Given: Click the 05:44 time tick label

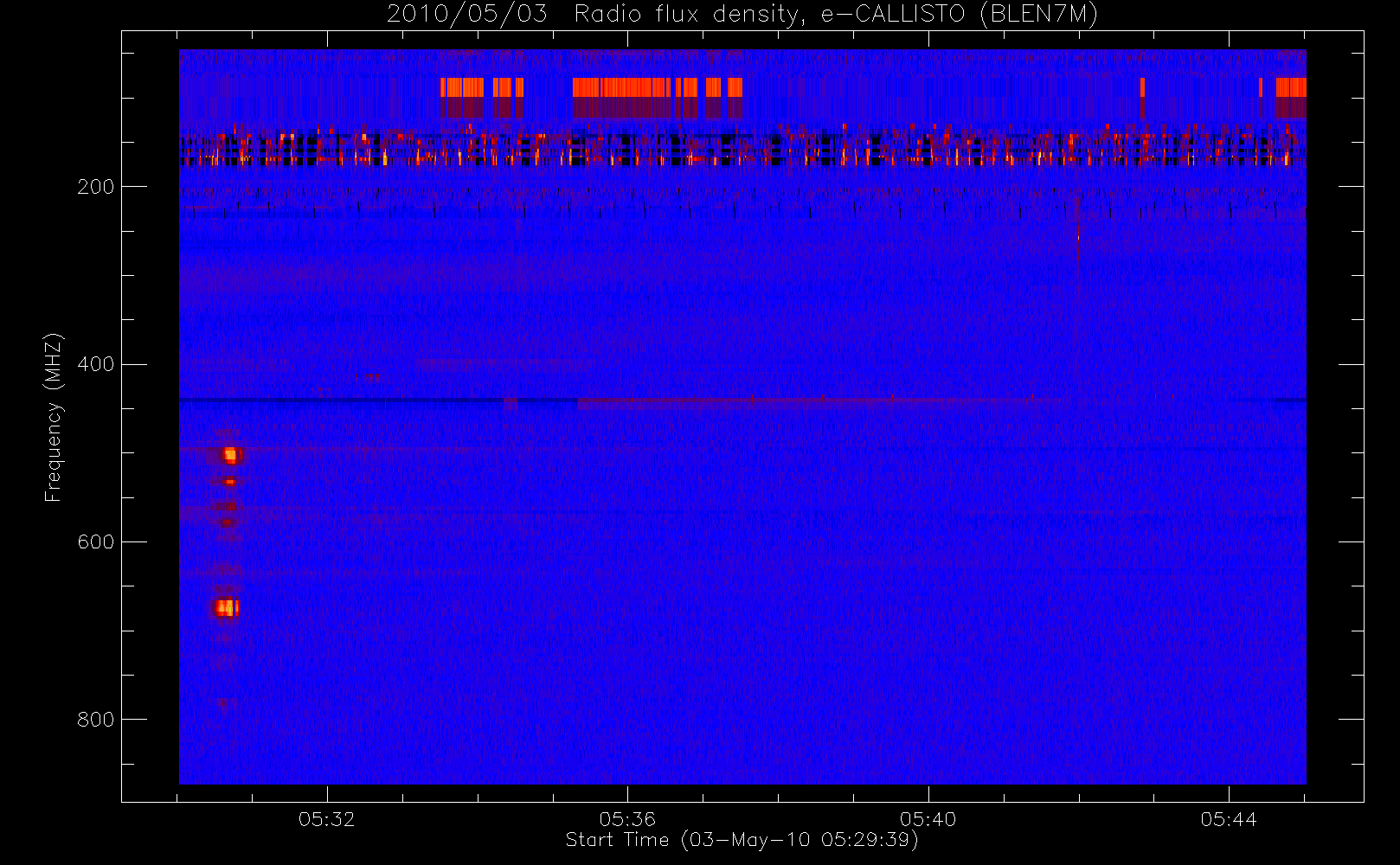Looking at the screenshot, I should [1229, 818].
